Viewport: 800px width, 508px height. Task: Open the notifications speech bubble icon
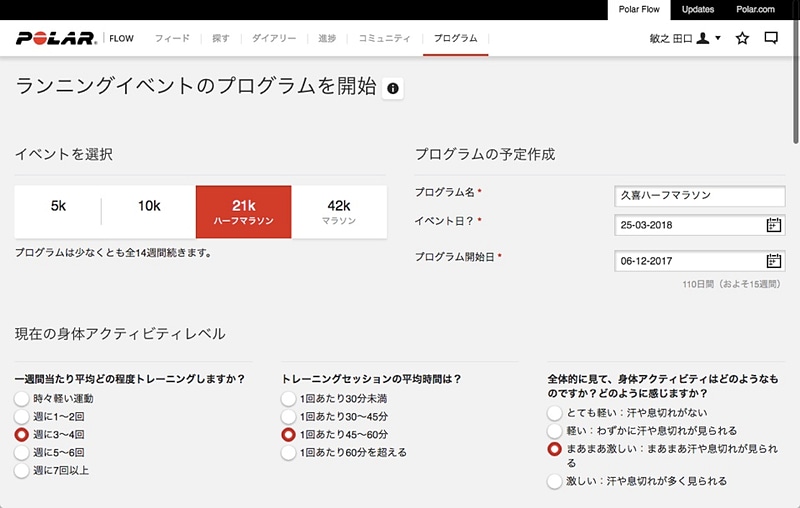[771, 38]
